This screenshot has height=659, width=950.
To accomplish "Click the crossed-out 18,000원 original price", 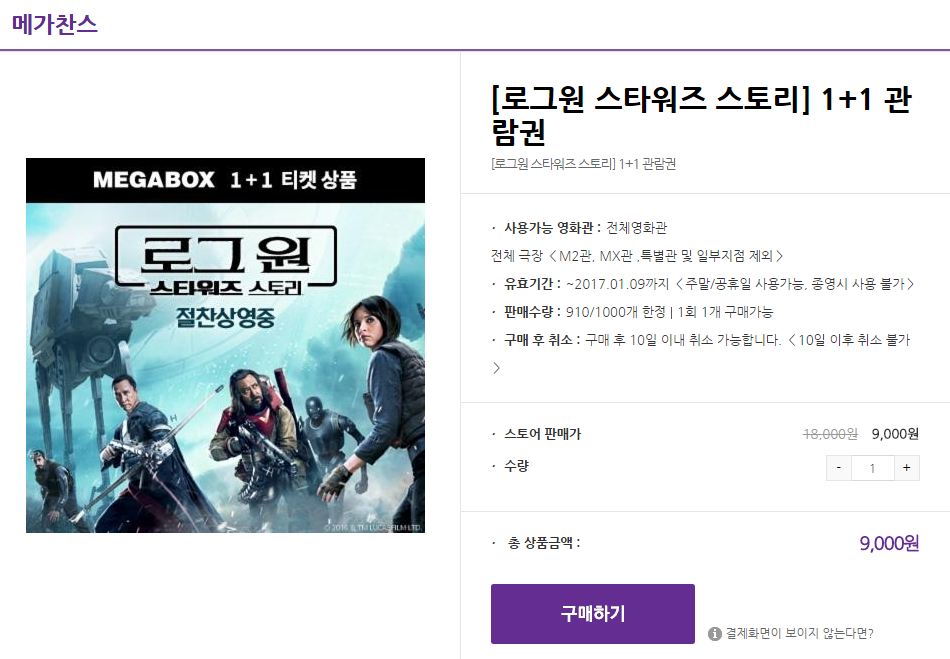I will point(830,434).
